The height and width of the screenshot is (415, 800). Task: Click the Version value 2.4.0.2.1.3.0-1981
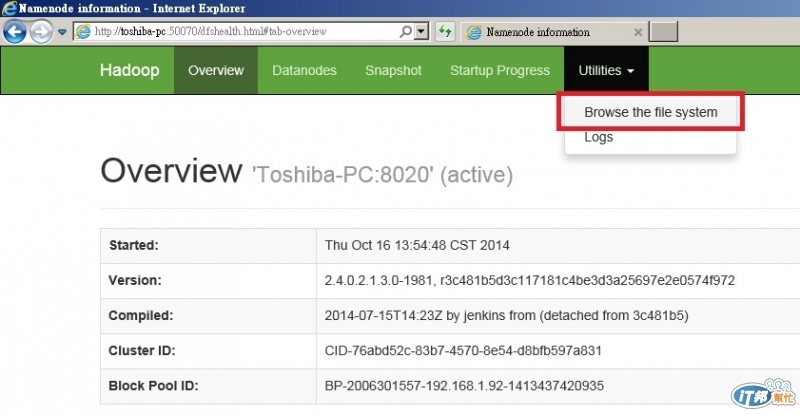click(x=530, y=280)
